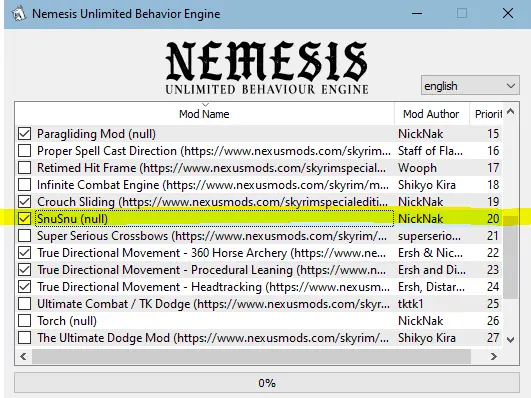Viewport: 531px width, 398px height.
Task: Click the vertical scrollbar down arrow
Action: [511, 339]
